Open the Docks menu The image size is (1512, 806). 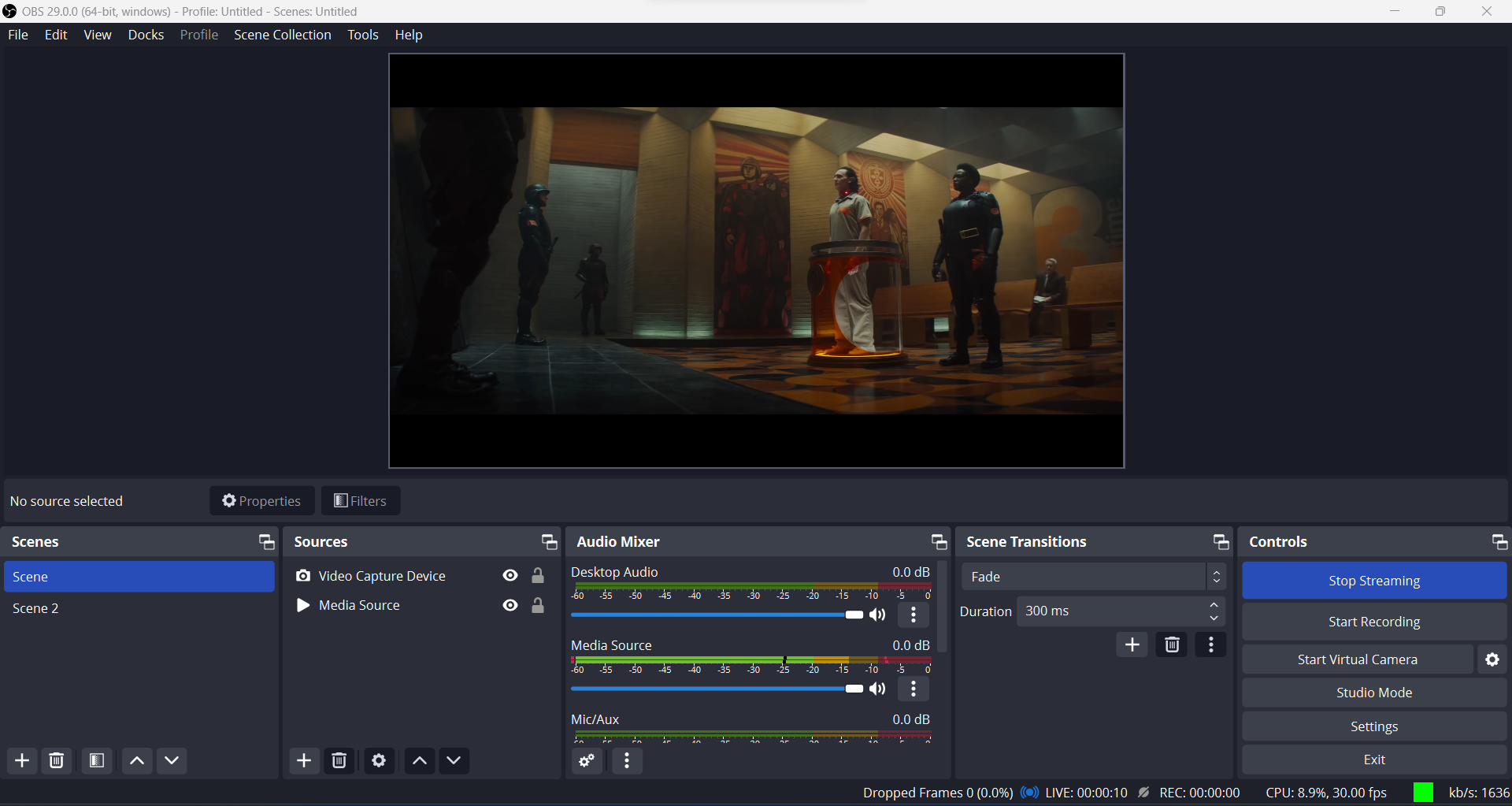point(146,35)
